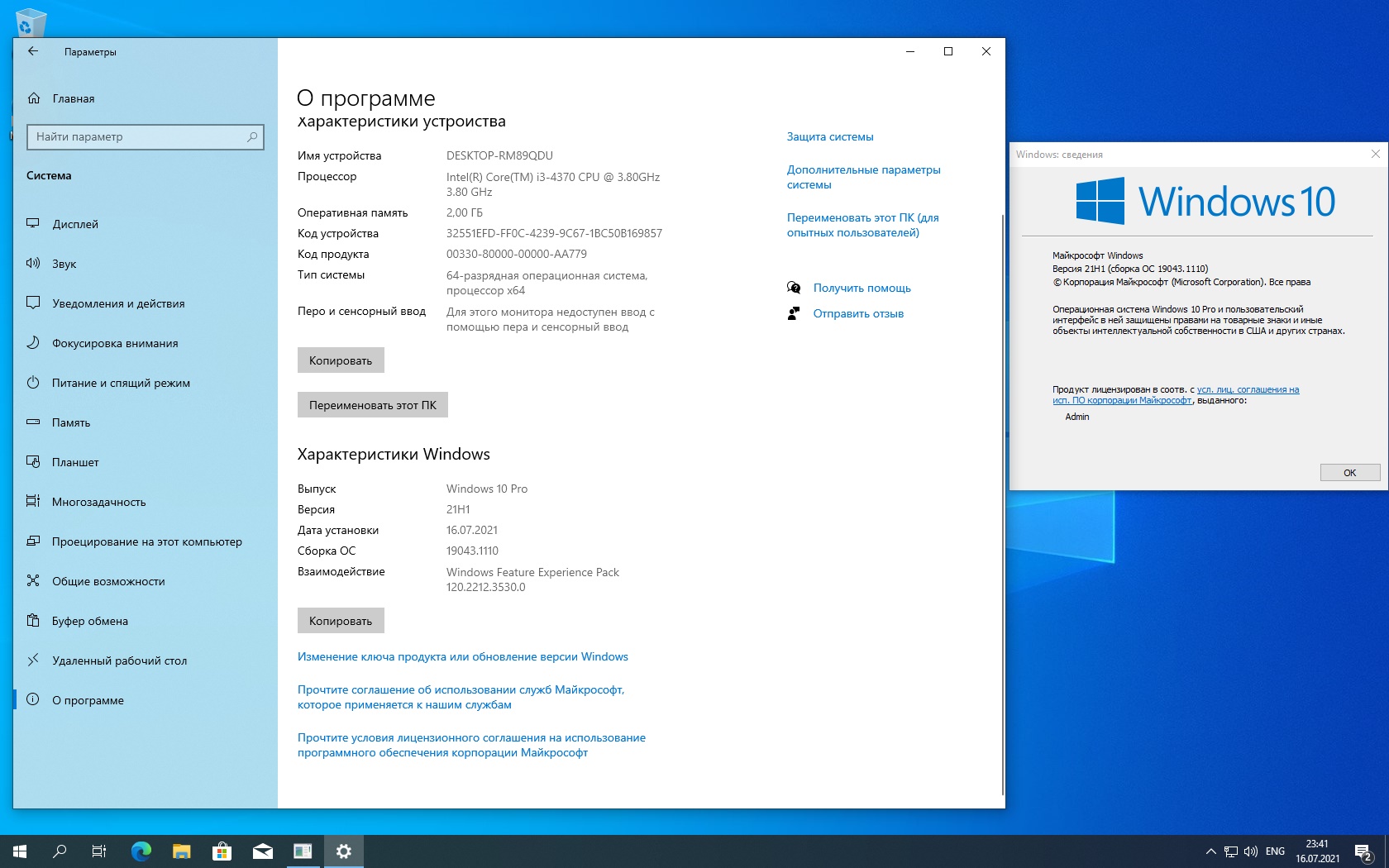Open the Память storage icon
The width and height of the screenshot is (1389, 868).
[33, 422]
